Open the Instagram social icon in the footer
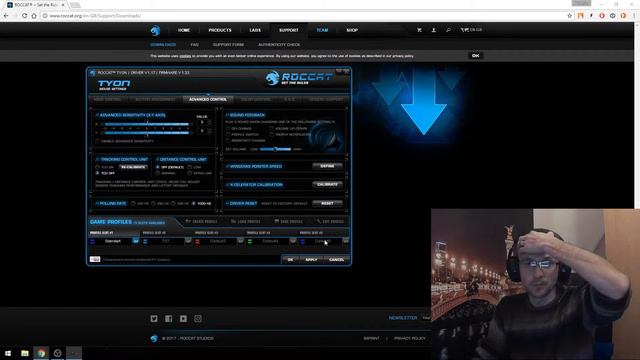The height and width of the screenshot is (360, 640). click(198, 318)
